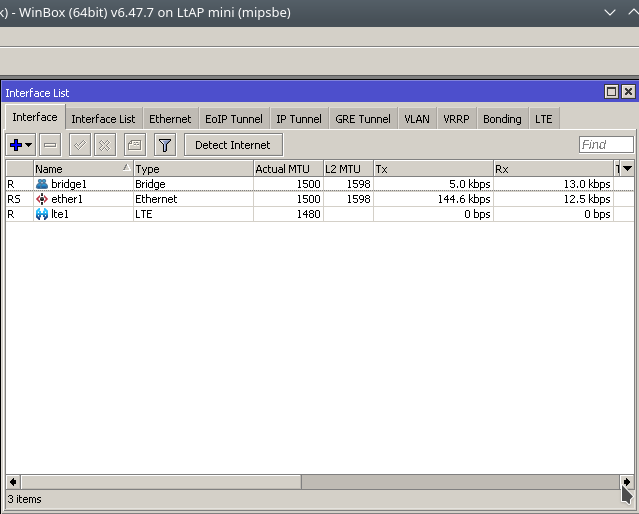The image size is (639, 514).
Task: Click the Detect Internet button
Action: [233, 145]
